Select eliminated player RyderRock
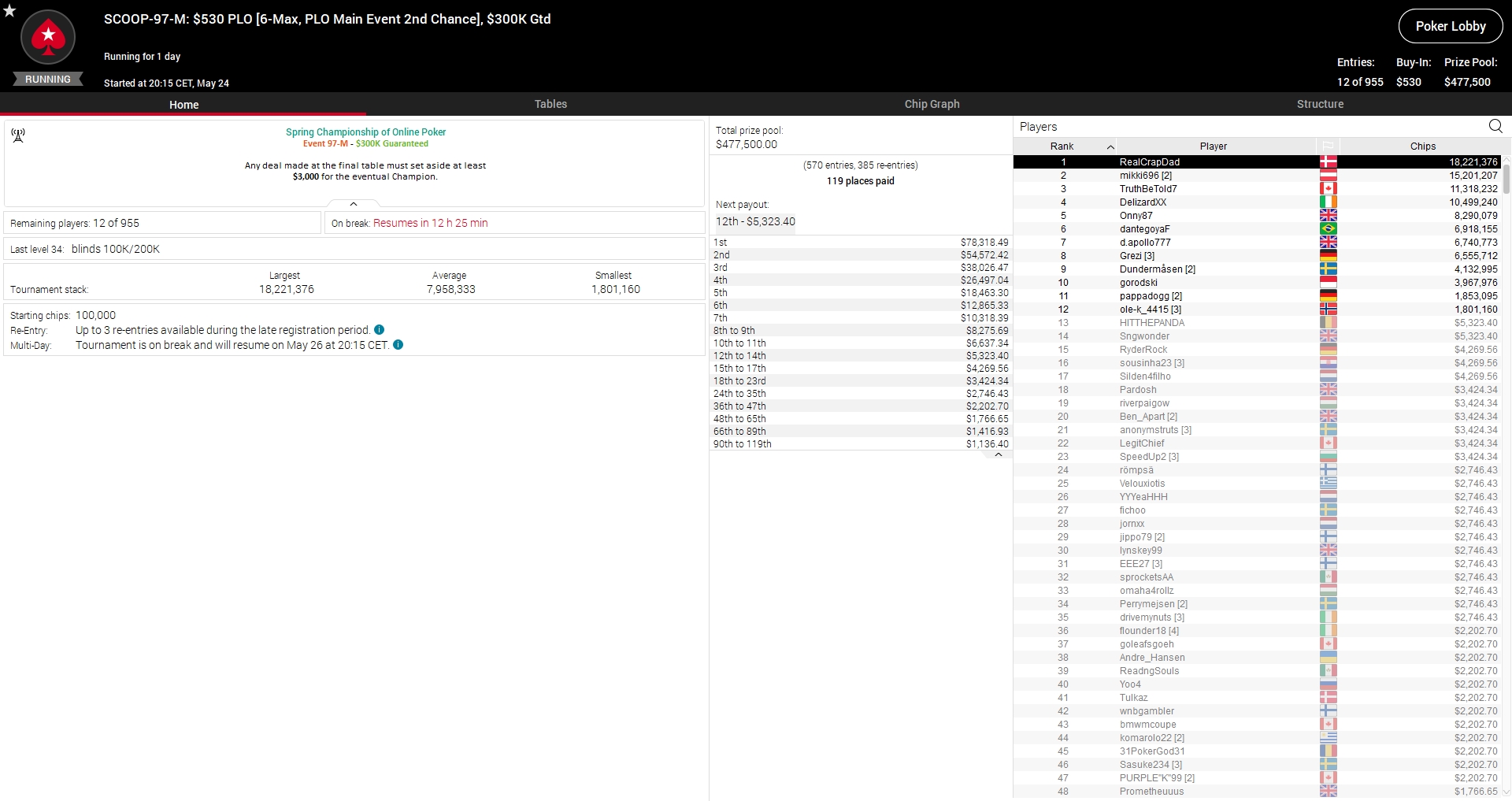The height and width of the screenshot is (801, 1512). coord(1257,350)
